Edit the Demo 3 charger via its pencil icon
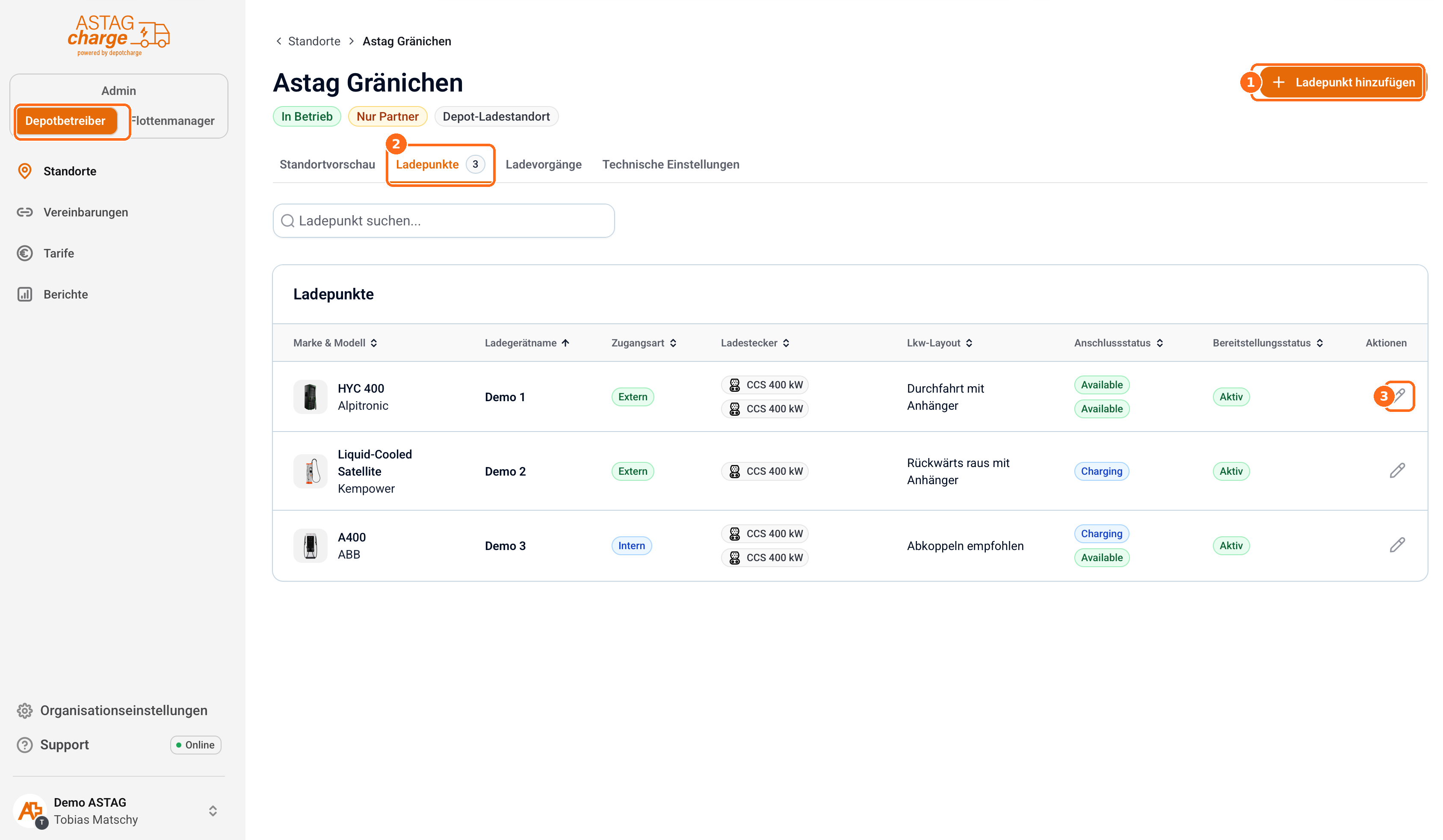 click(x=1397, y=545)
